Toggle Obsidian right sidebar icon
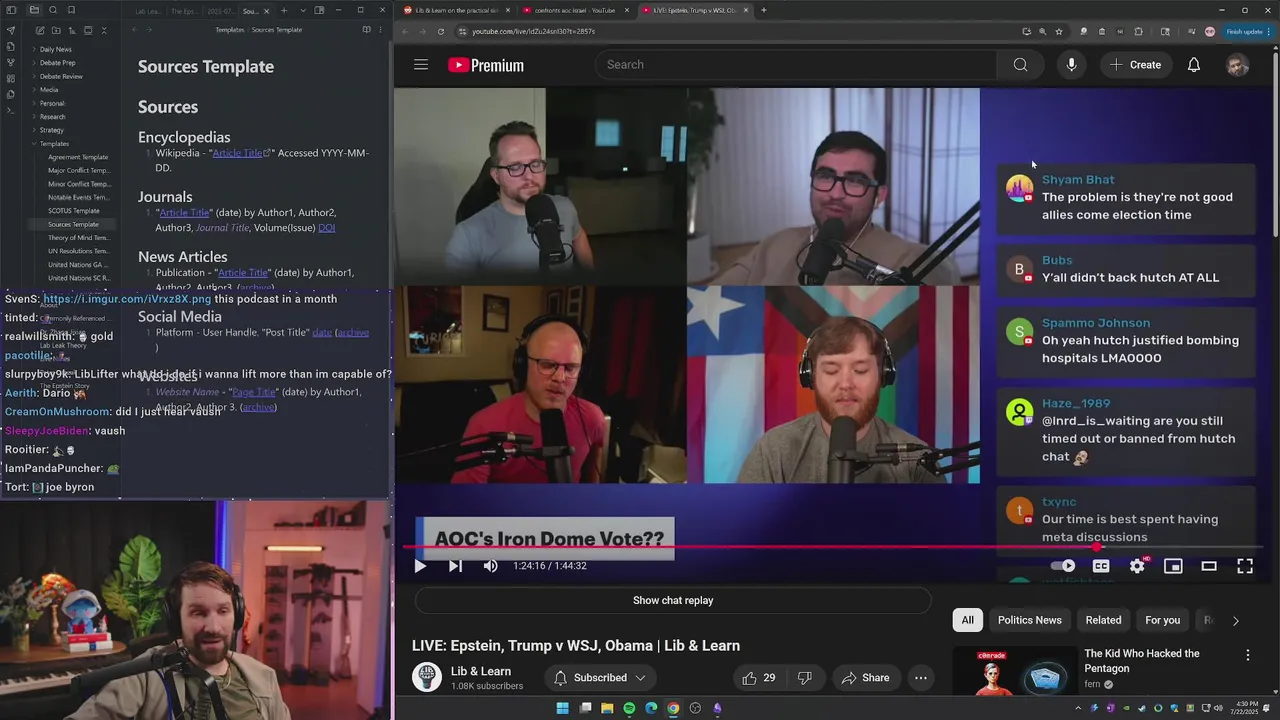Screen dimensions: 1280x720 (x=319, y=10)
